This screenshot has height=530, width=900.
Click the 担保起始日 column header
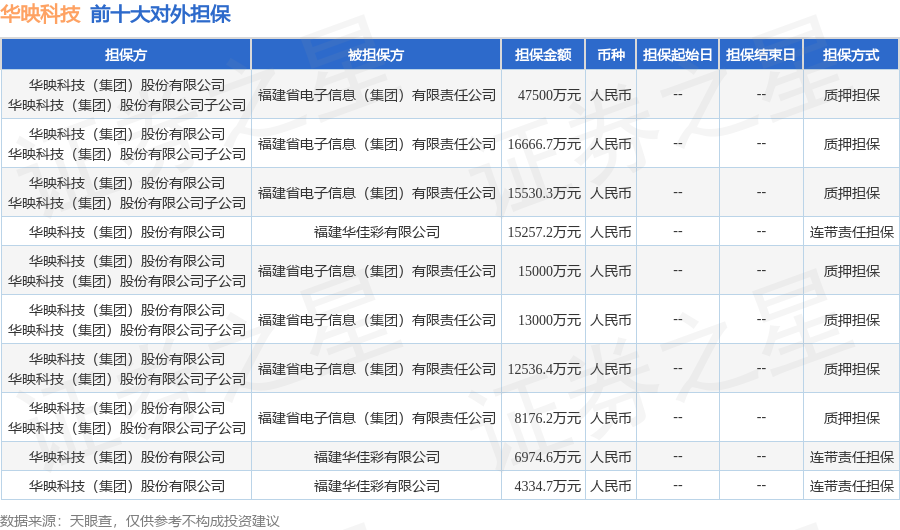click(x=677, y=55)
